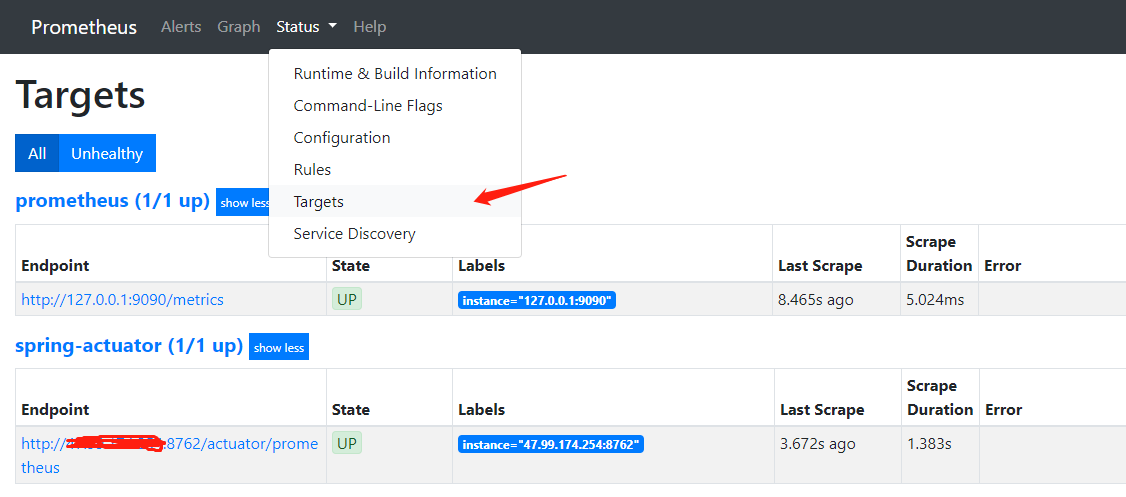Open Rules from Status menu
The width and height of the screenshot is (1126, 497).
click(x=395, y=170)
